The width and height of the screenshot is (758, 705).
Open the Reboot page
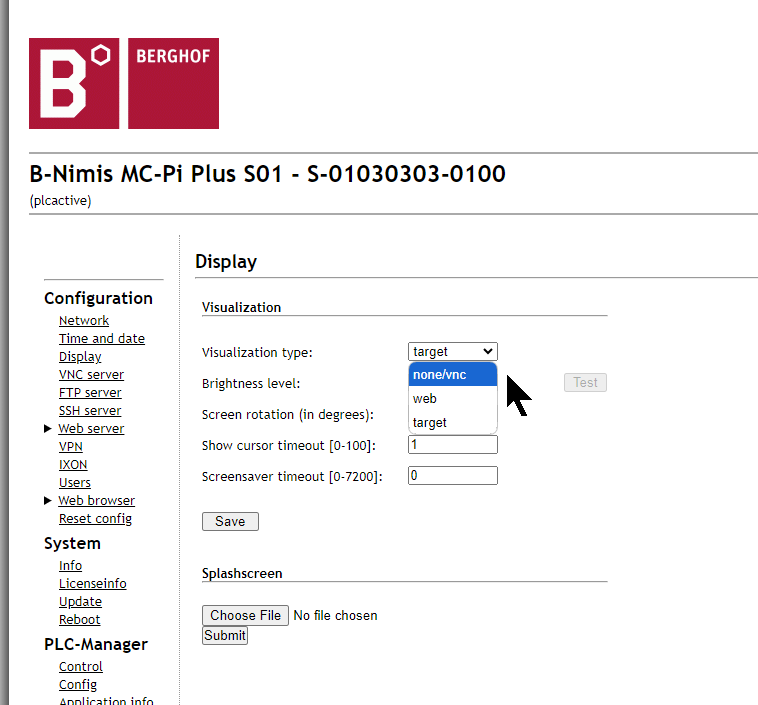tap(80, 620)
